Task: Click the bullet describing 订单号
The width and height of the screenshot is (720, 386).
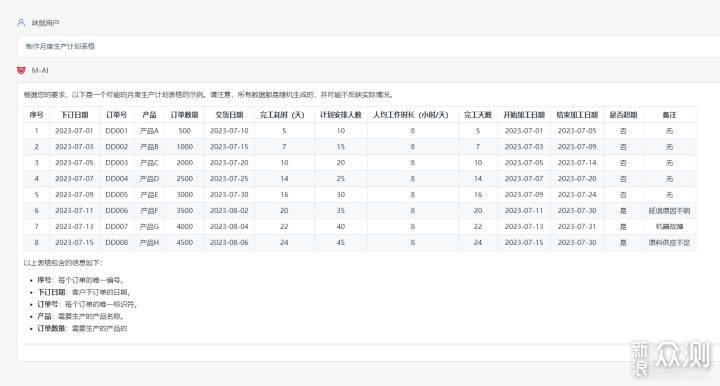Action: (88, 304)
